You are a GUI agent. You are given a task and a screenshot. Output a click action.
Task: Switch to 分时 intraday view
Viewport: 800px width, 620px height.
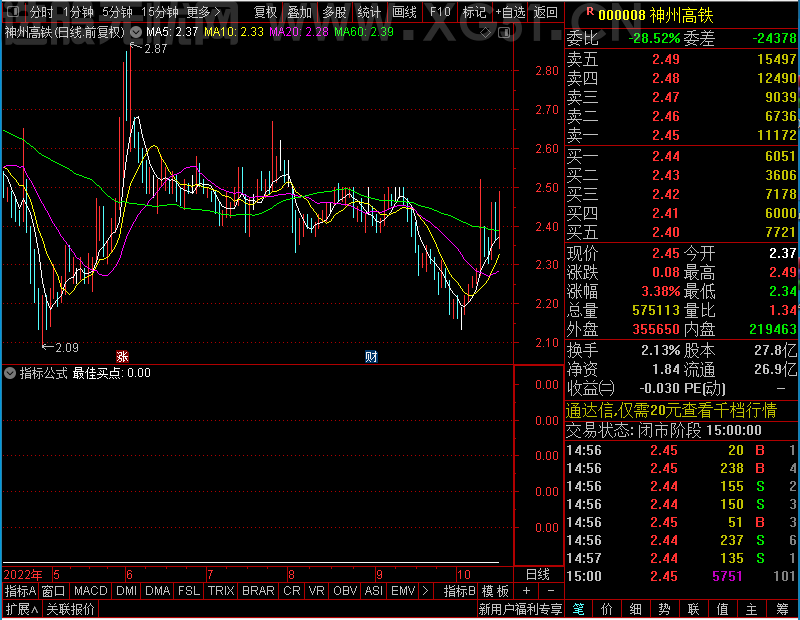[x=41, y=12]
